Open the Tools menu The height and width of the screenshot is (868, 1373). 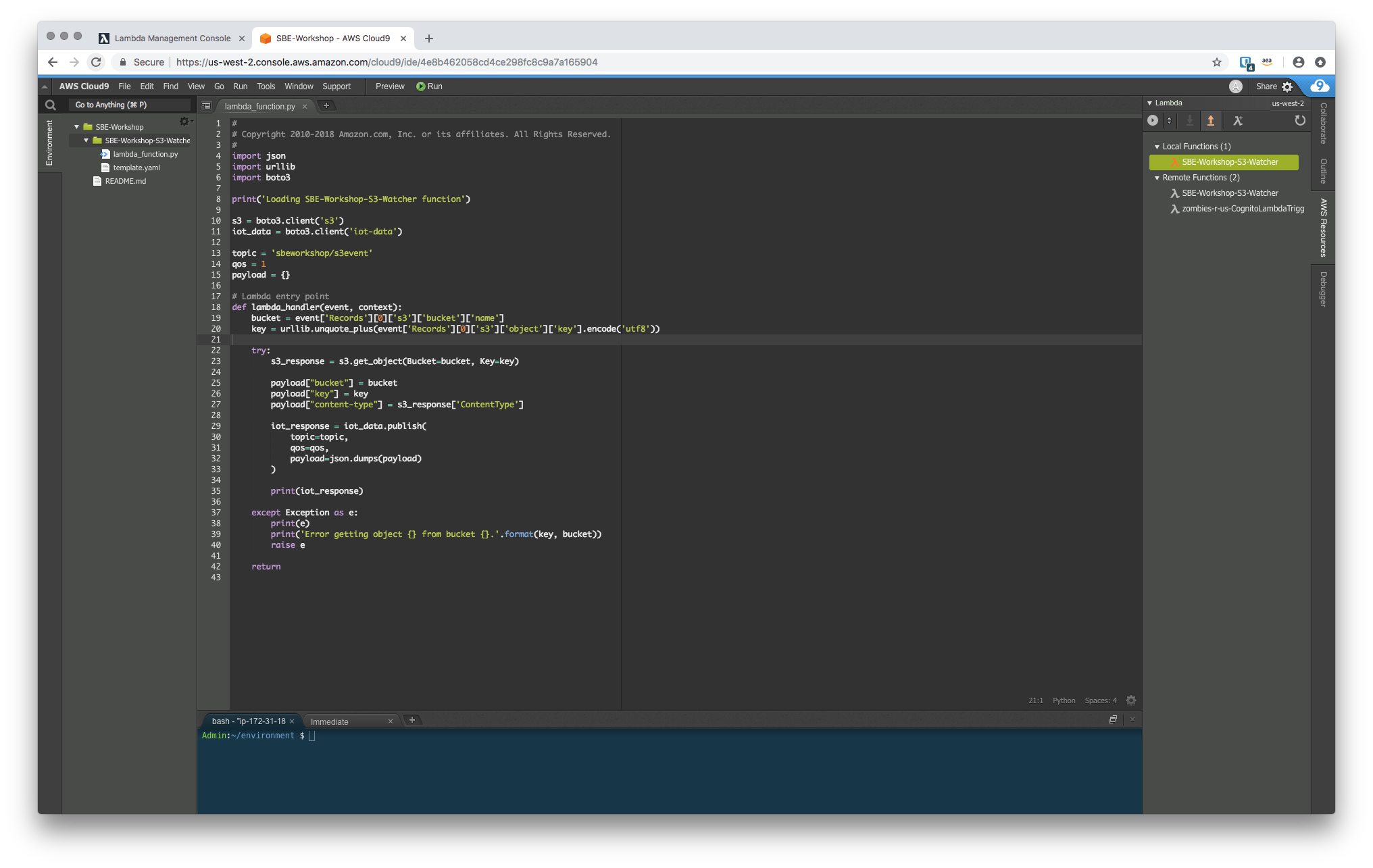[x=266, y=86]
